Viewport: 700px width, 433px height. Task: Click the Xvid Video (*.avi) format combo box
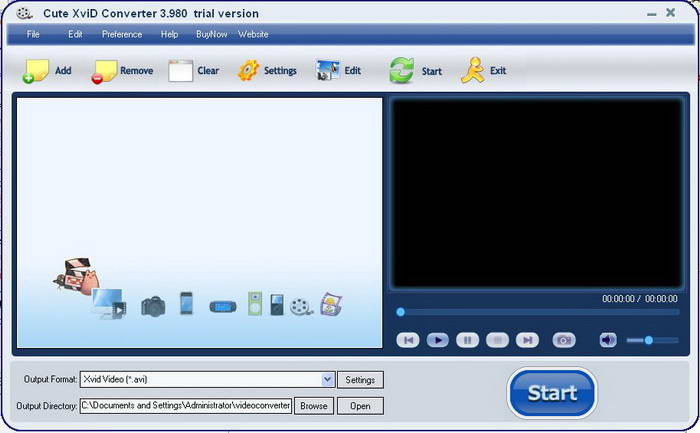[x=208, y=379]
